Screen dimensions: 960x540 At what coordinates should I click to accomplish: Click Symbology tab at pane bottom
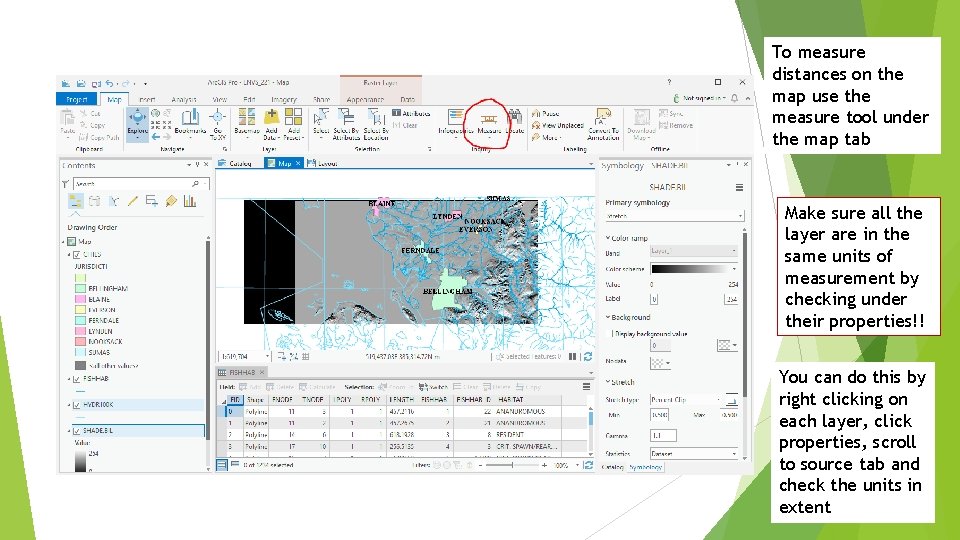(x=646, y=467)
